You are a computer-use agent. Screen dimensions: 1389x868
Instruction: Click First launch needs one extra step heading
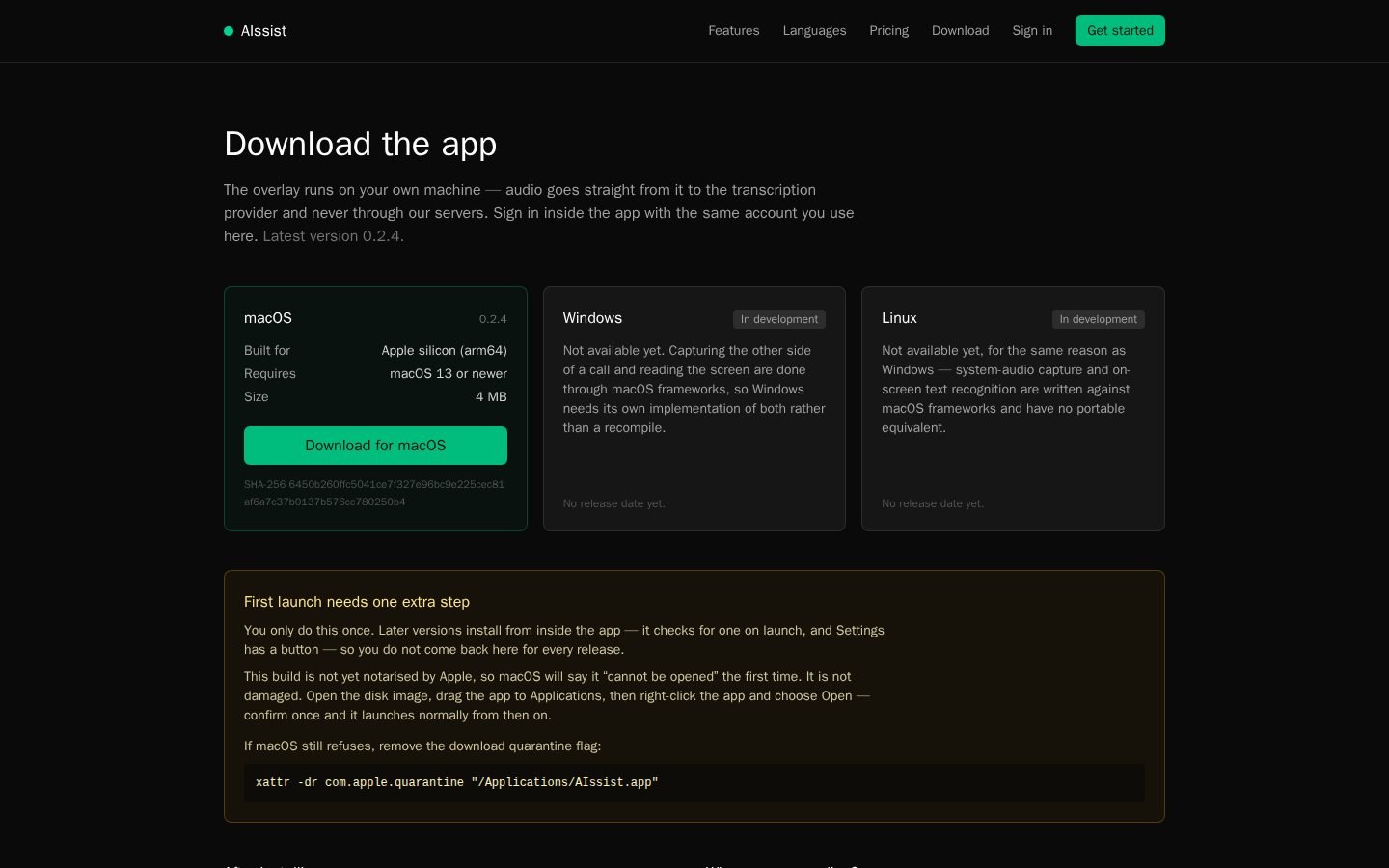pyautogui.click(x=357, y=602)
